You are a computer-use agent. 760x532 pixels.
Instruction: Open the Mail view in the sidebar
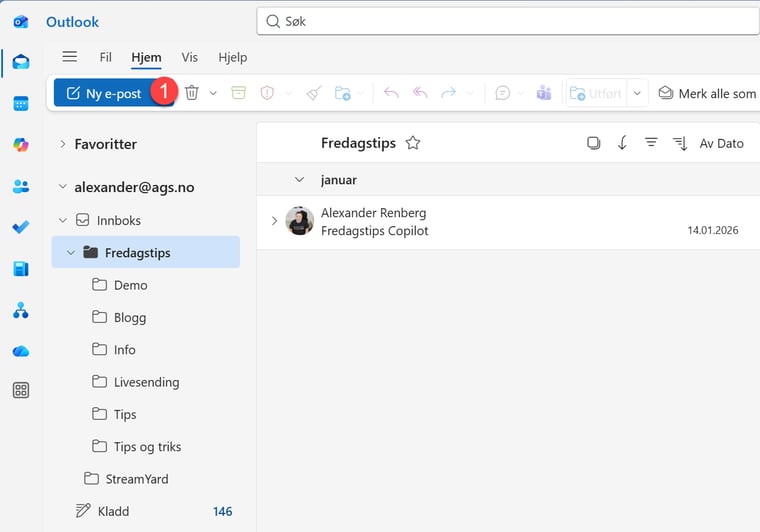[x=21, y=62]
